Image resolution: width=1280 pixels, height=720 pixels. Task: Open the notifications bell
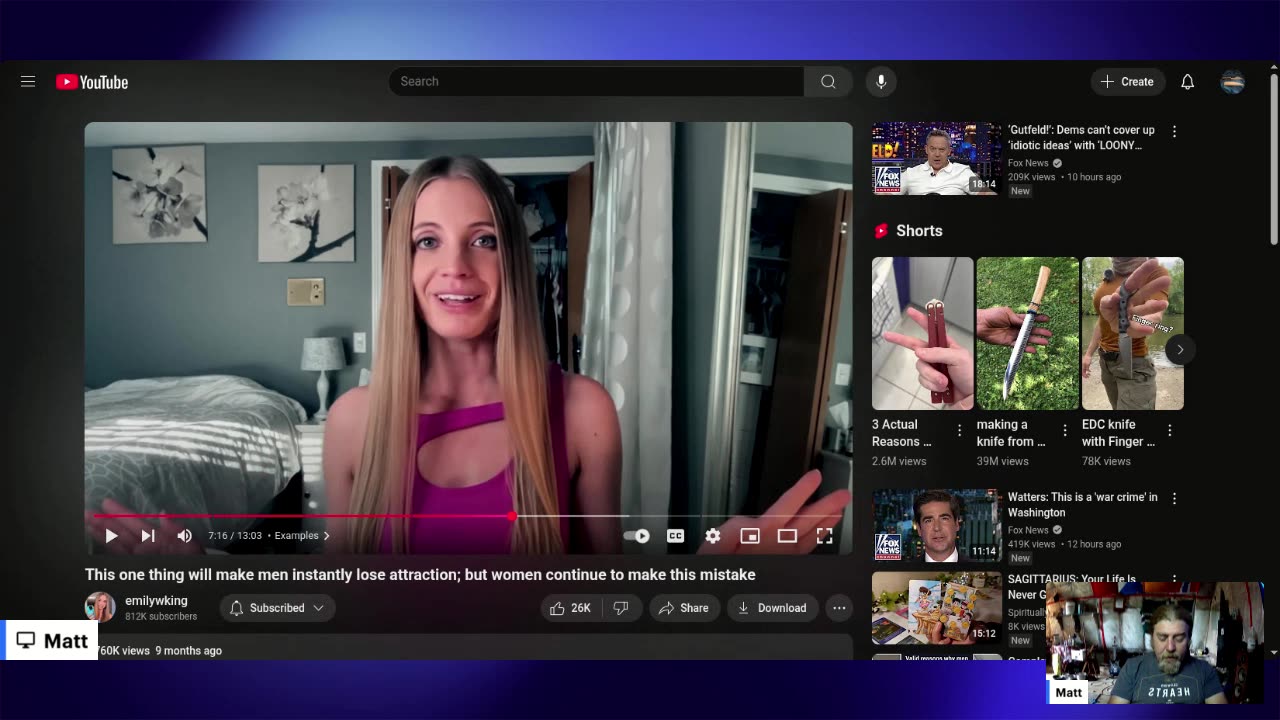click(1187, 82)
